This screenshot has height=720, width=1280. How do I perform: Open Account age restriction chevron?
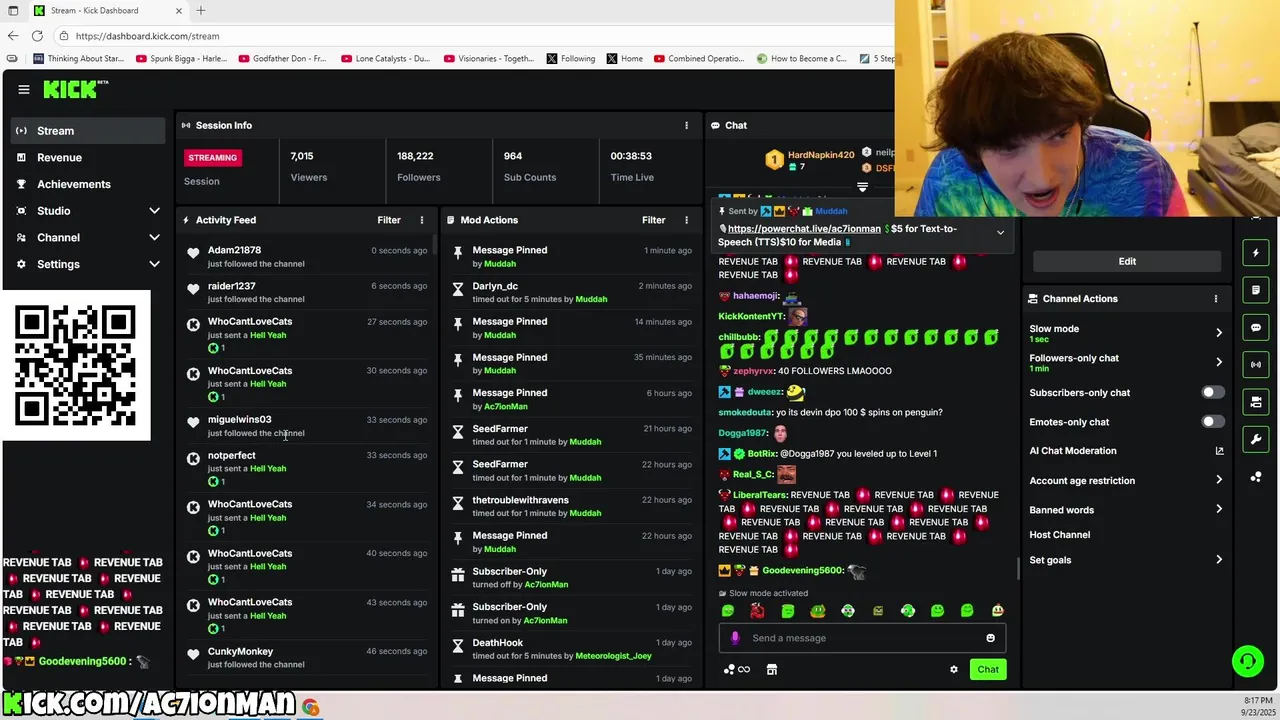tap(1219, 480)
